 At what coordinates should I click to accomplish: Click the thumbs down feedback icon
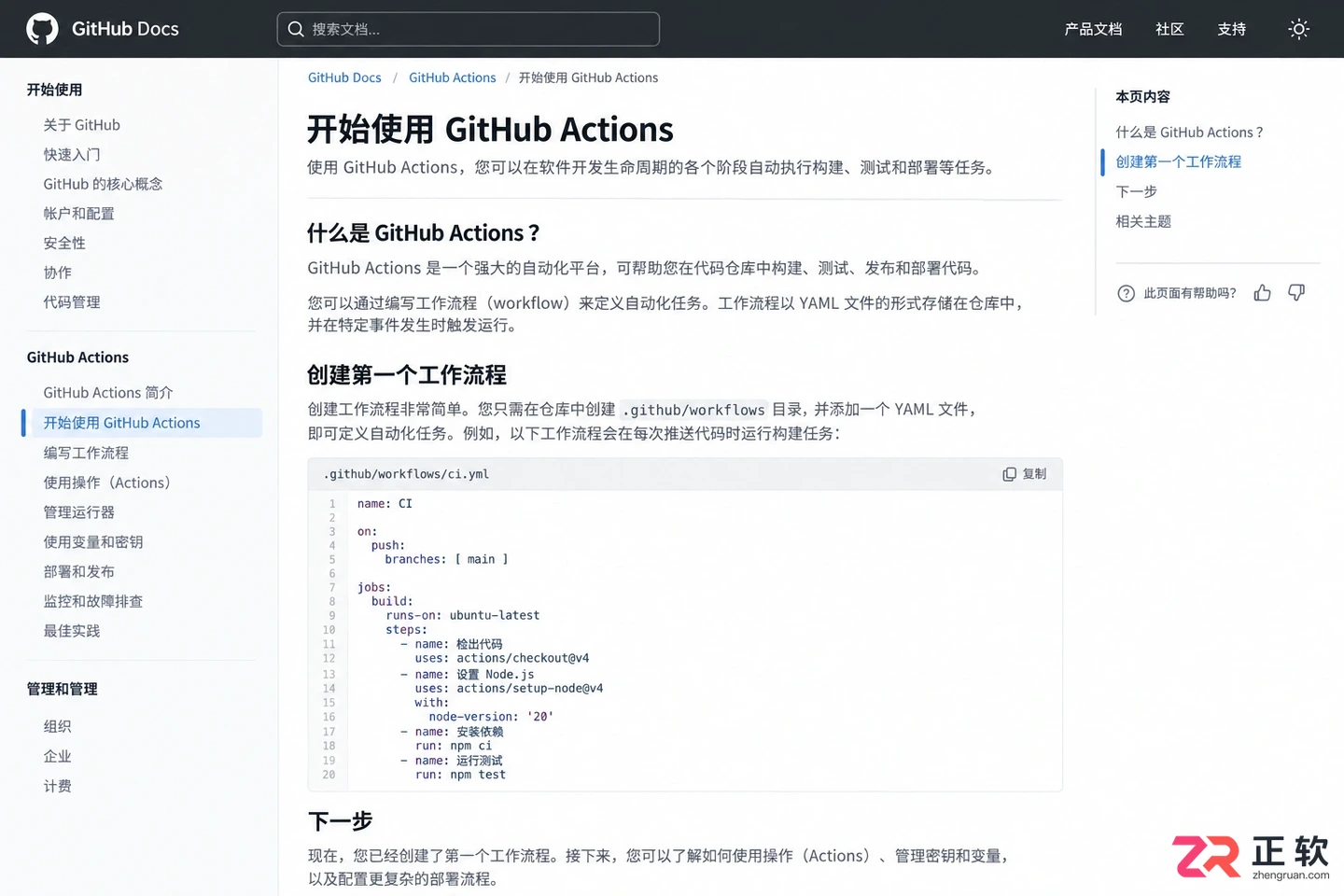point(1296,293)
